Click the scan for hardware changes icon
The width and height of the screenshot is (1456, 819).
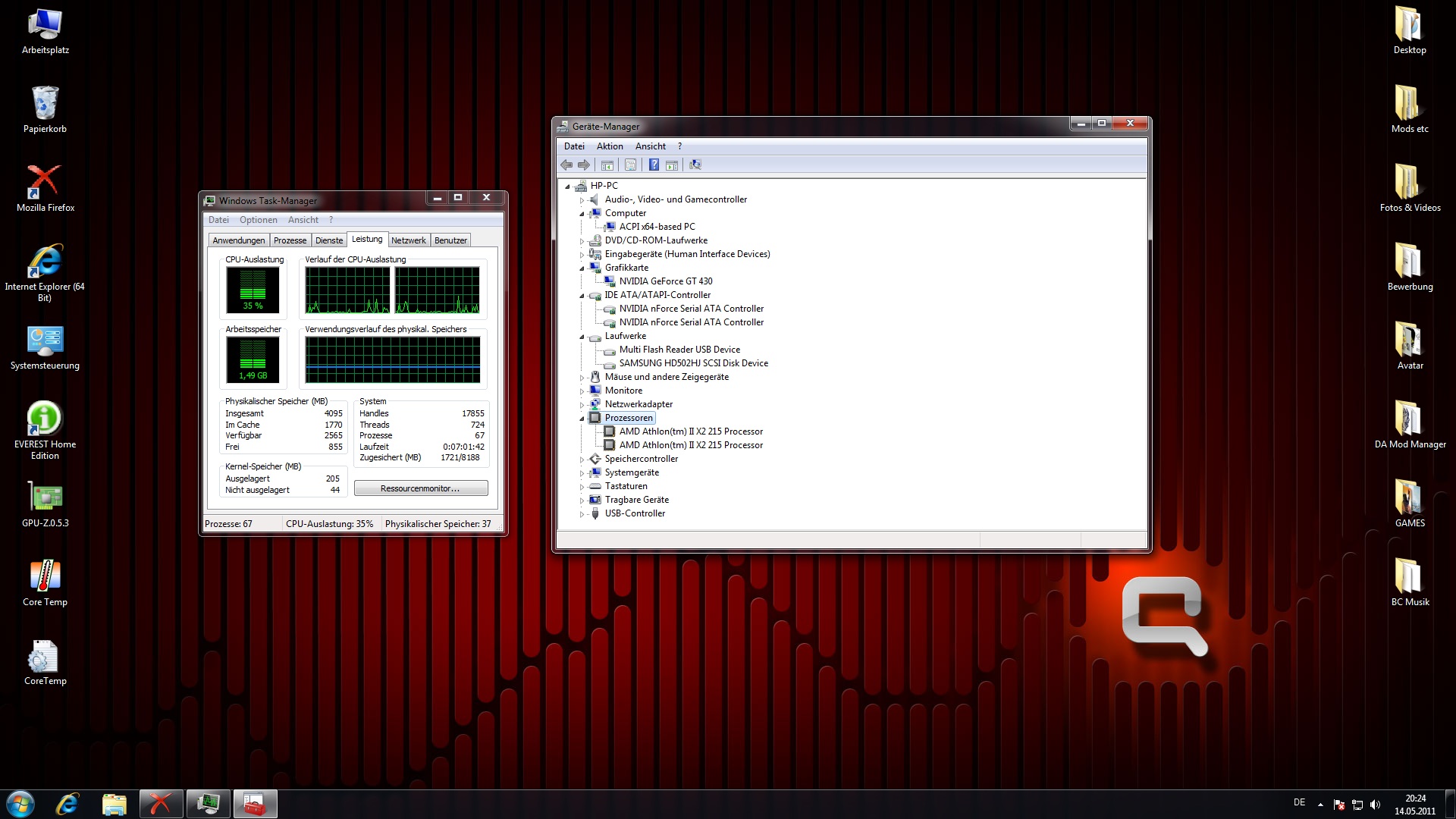(695, 165)
